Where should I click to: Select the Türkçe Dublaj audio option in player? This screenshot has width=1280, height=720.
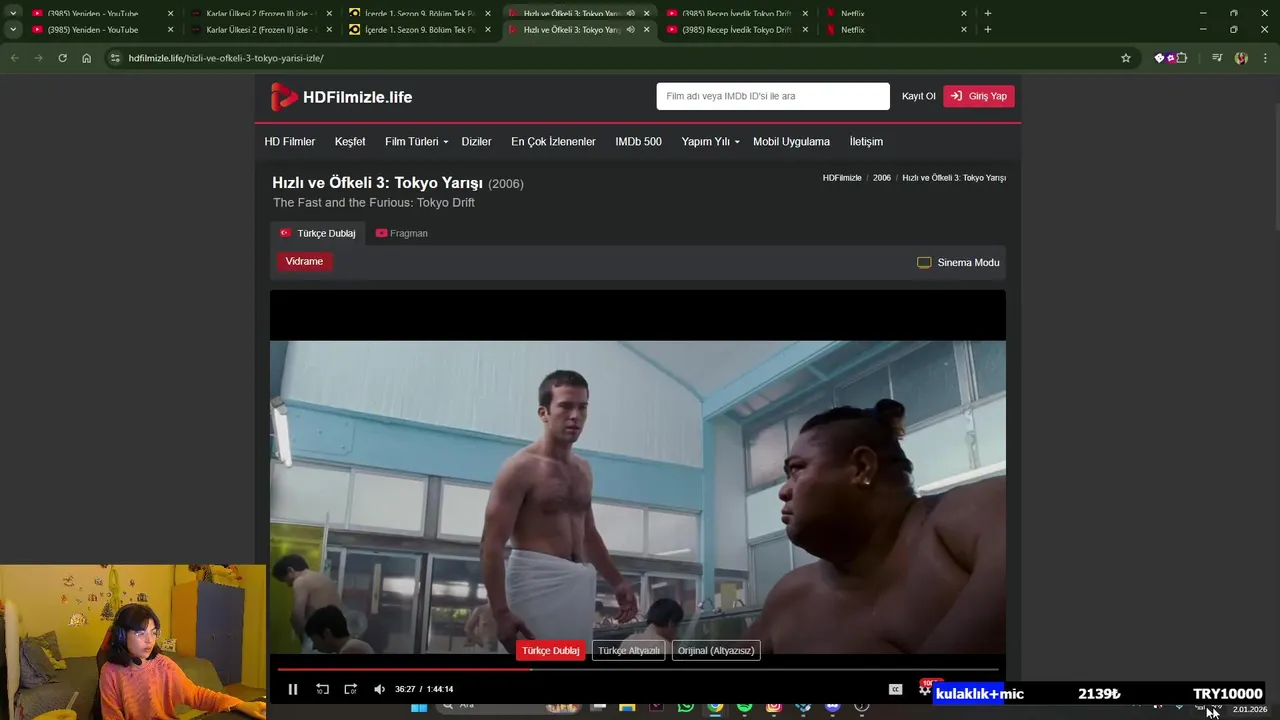550,651
